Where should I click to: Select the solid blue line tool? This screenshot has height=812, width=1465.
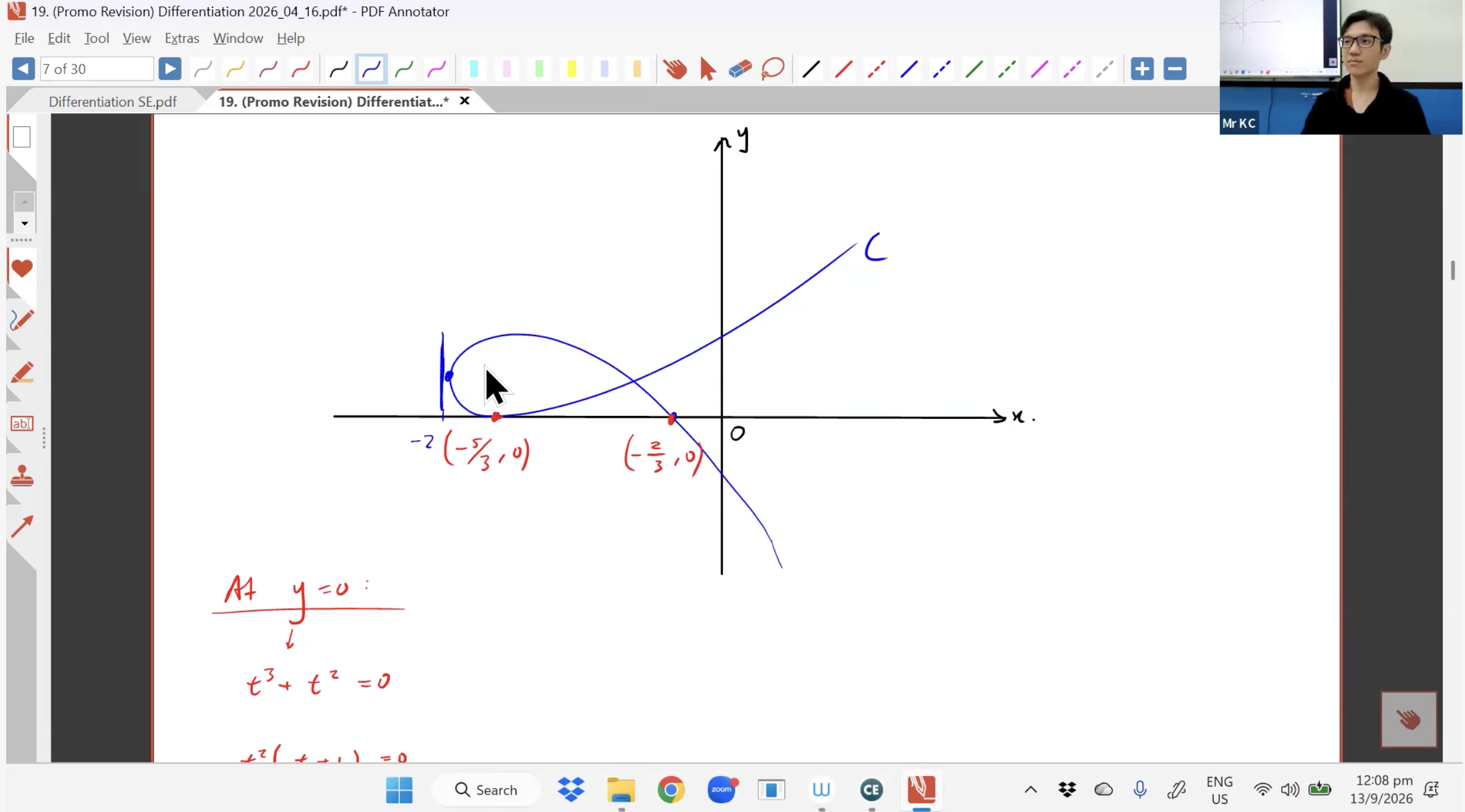click(x=909, y=69)
